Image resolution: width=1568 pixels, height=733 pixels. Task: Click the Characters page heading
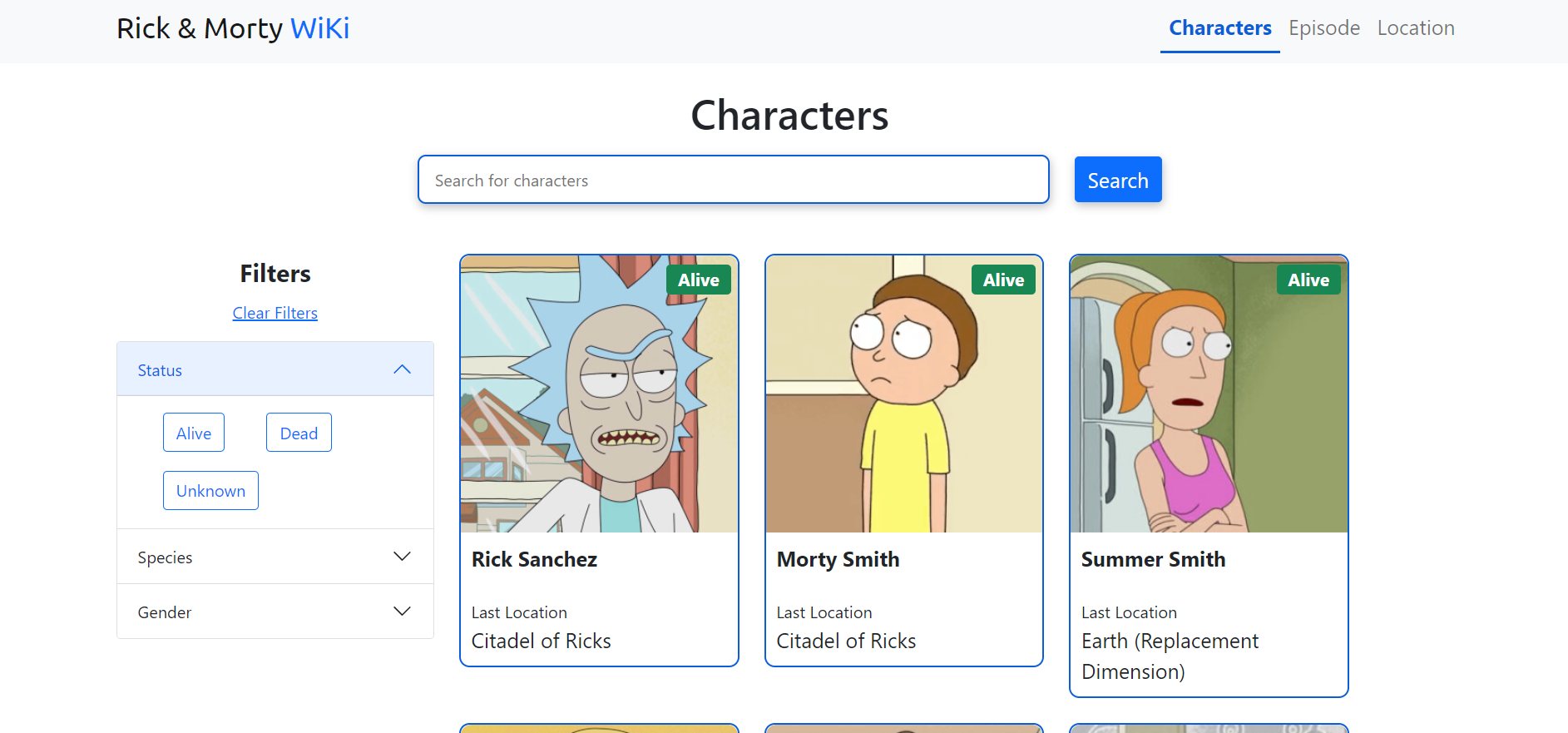[x=789, y=115]
